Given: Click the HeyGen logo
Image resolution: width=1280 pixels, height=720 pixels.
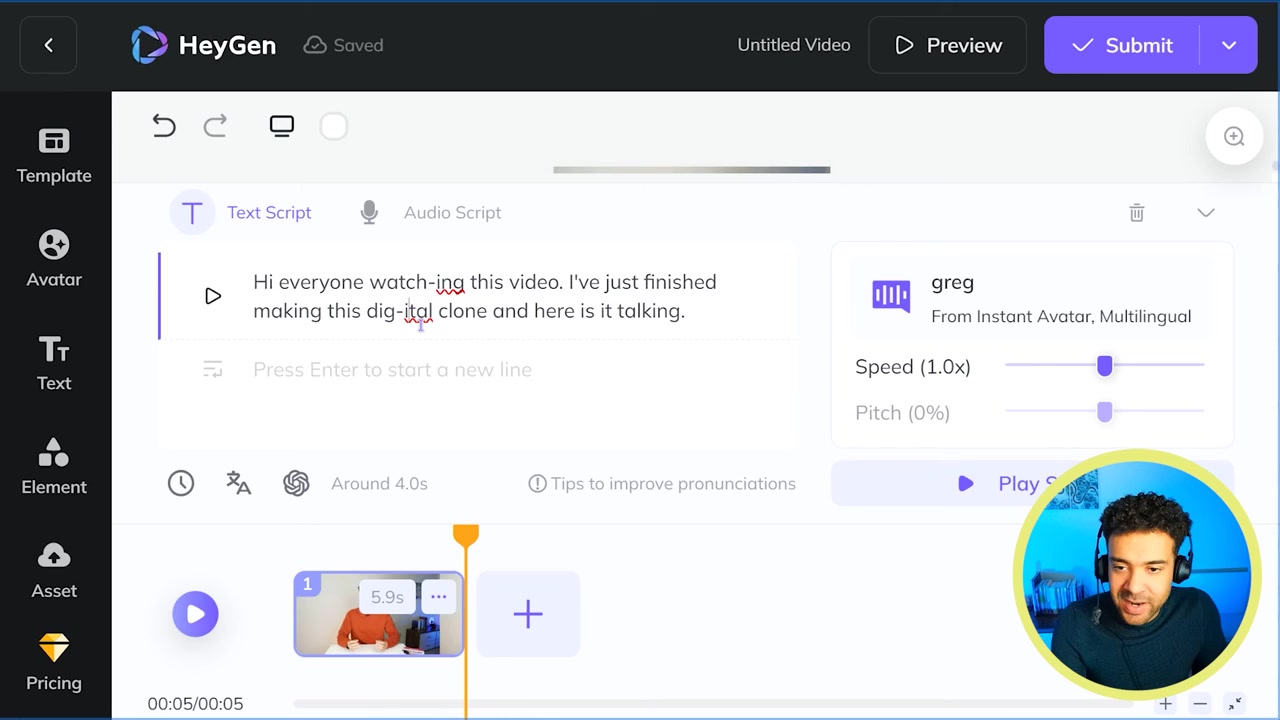Looking at the screenshot, I should pyautogui.click(x=204, y=45).
